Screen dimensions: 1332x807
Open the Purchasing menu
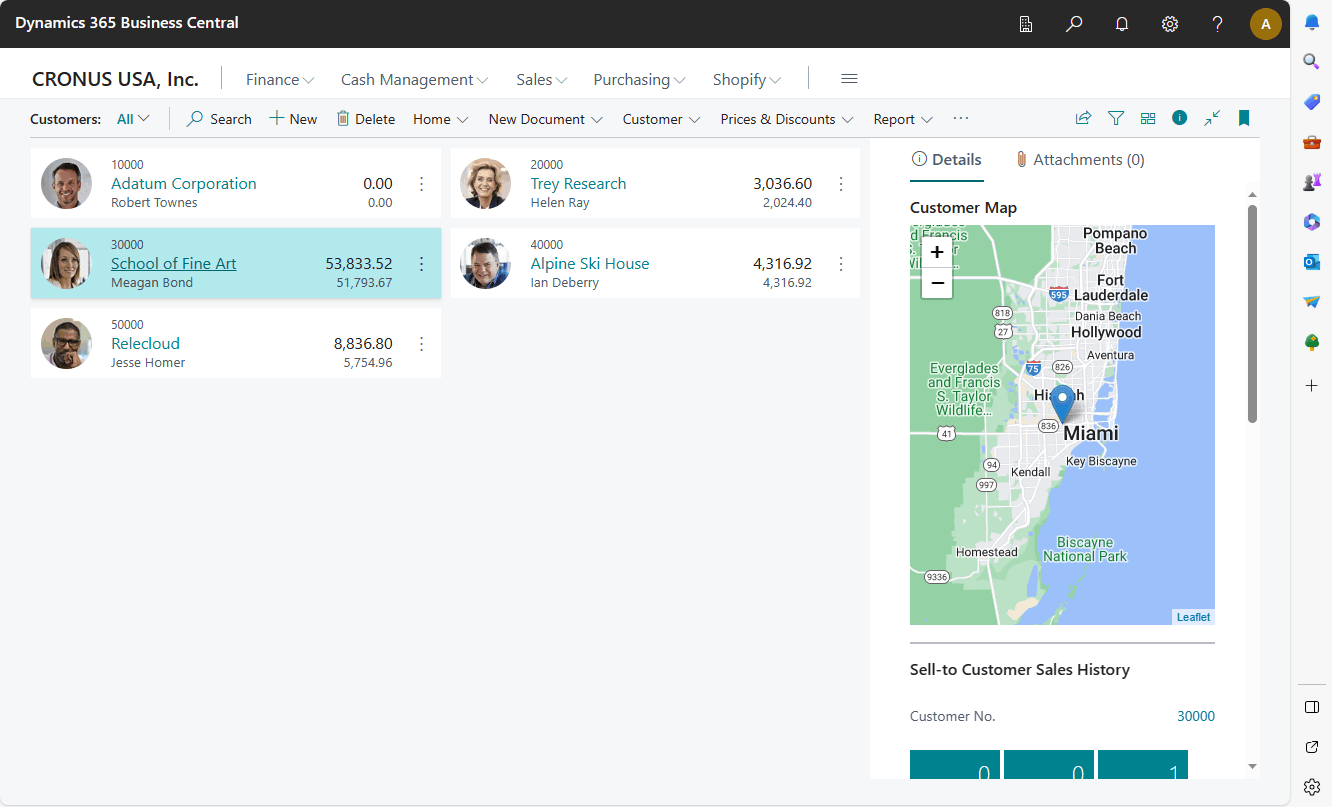pyautogui.click(x=639, y=79)
